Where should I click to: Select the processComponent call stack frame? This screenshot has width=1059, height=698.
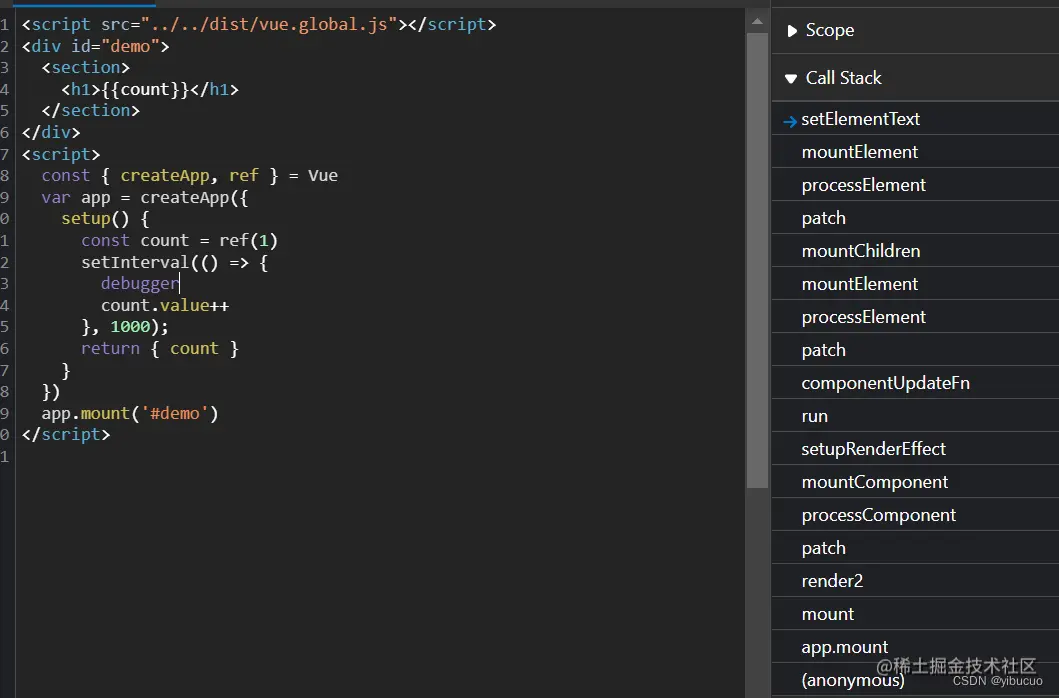click(x=915, y=516)
